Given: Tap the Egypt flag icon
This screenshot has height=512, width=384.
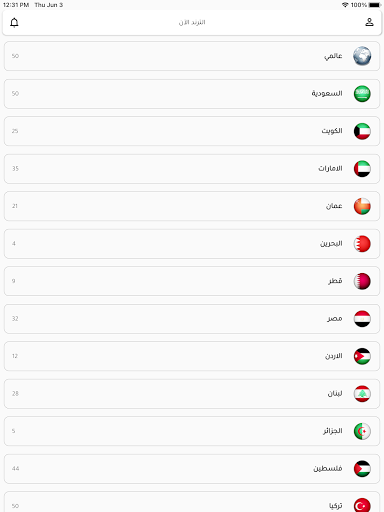Looking at the screenshot, I should click(x=362, y=319).
